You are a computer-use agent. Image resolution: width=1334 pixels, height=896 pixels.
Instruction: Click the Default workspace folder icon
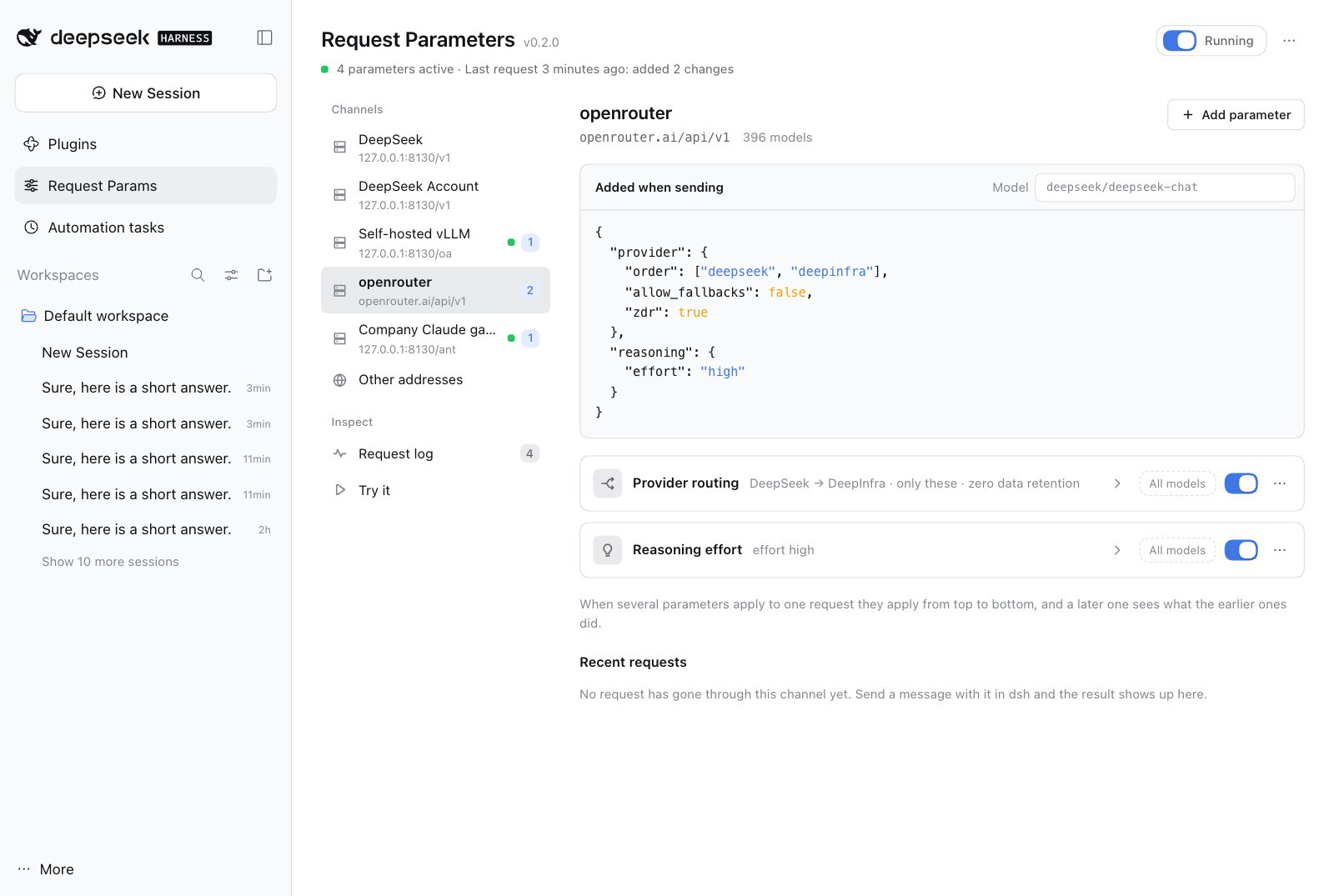pos(29,316)
